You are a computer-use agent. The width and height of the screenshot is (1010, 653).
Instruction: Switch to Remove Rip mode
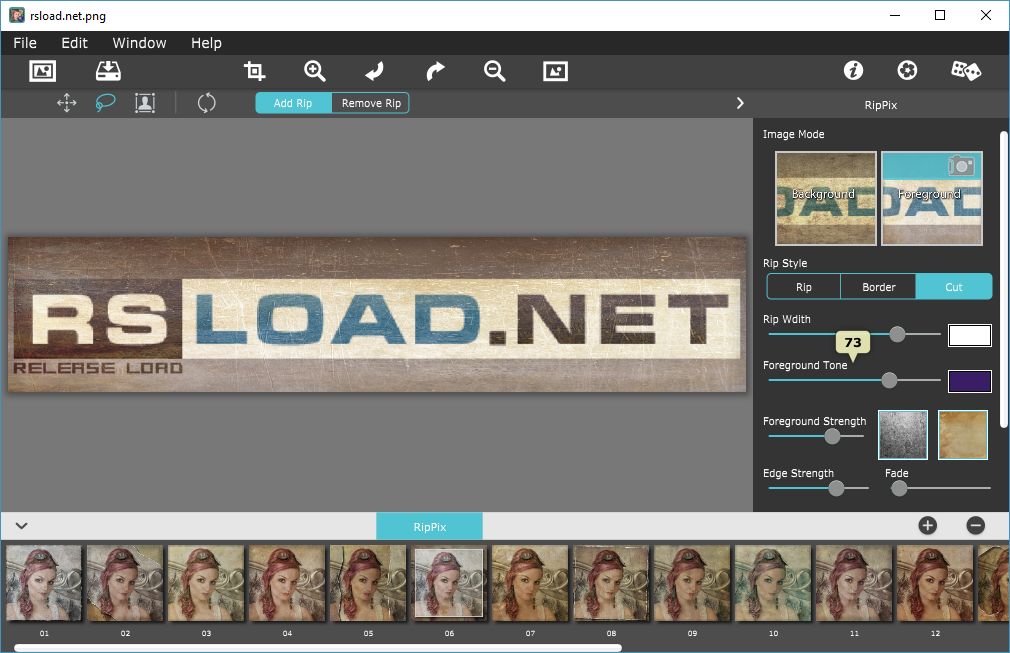coord(371,103)
